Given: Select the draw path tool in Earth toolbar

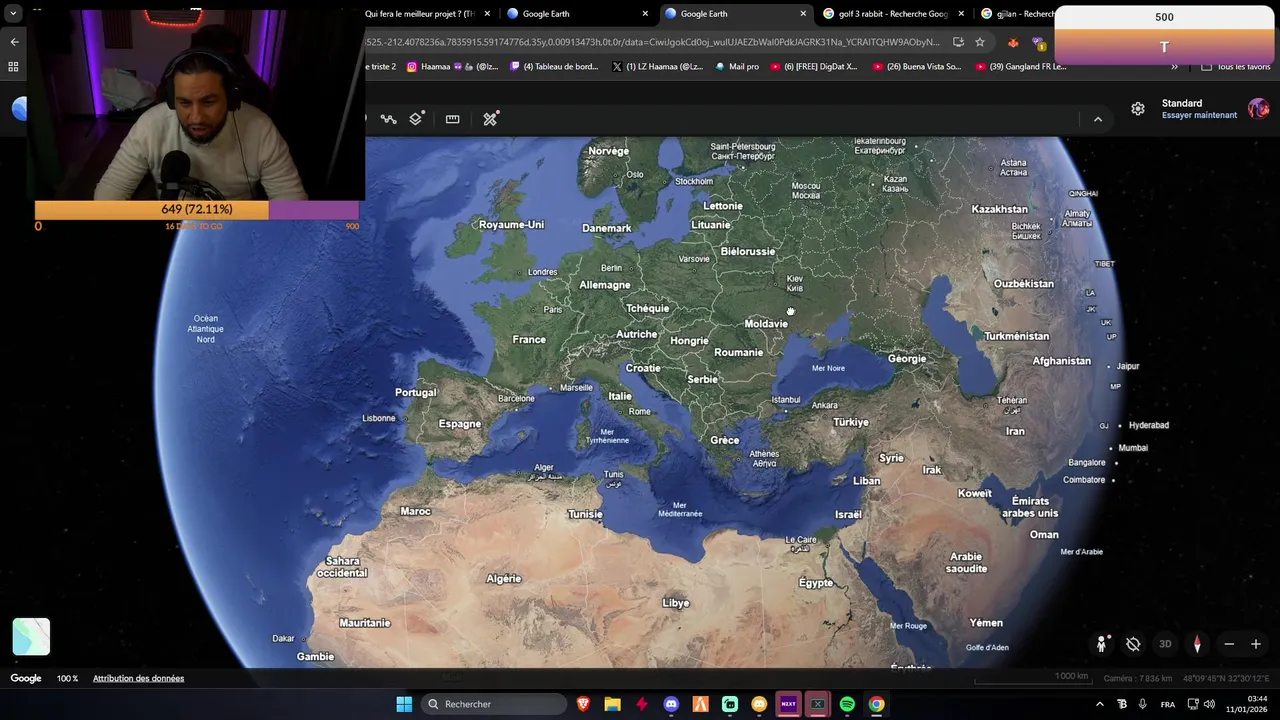Looking at the screenshot, I should click(389, 119).
